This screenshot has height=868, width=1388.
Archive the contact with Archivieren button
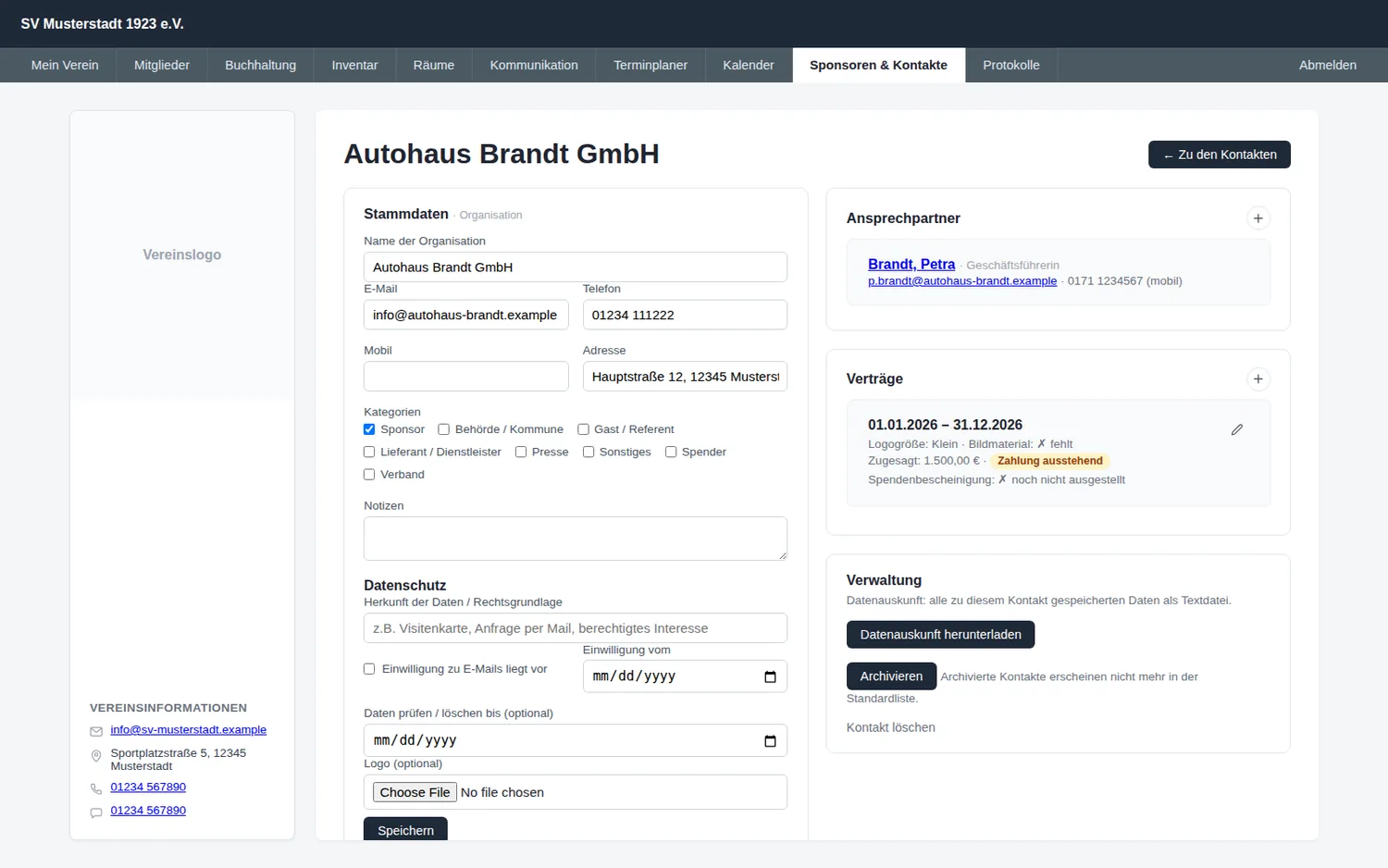(891, 676)
